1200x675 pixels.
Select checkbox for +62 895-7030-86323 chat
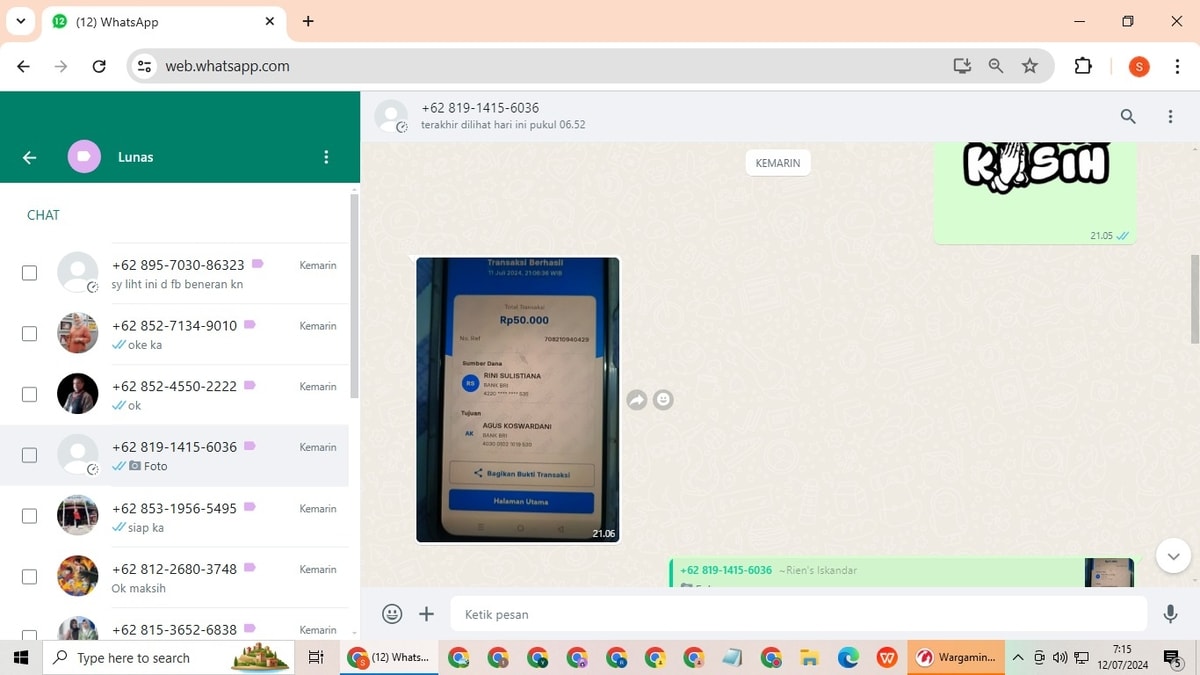click(x=29, y=273)
